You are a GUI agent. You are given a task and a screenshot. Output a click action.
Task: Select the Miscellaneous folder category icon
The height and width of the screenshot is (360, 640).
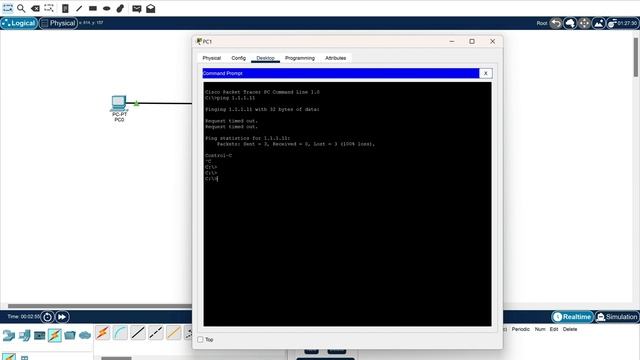[x=70, y=336]
